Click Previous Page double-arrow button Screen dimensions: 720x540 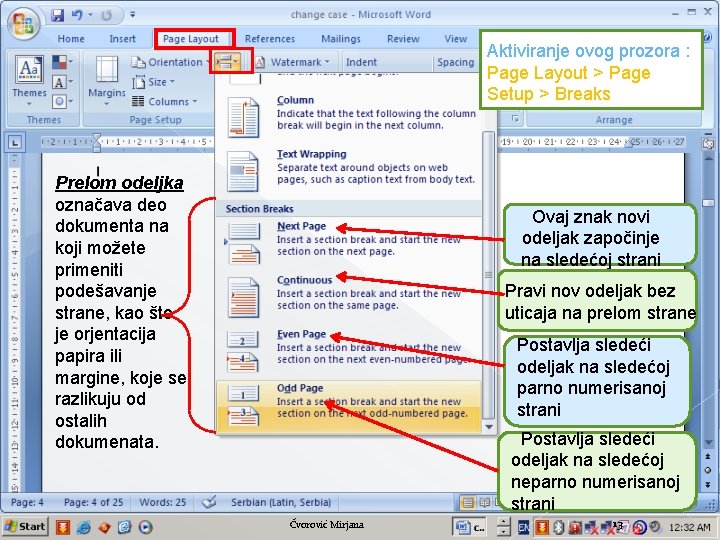(x=708, y=457)
